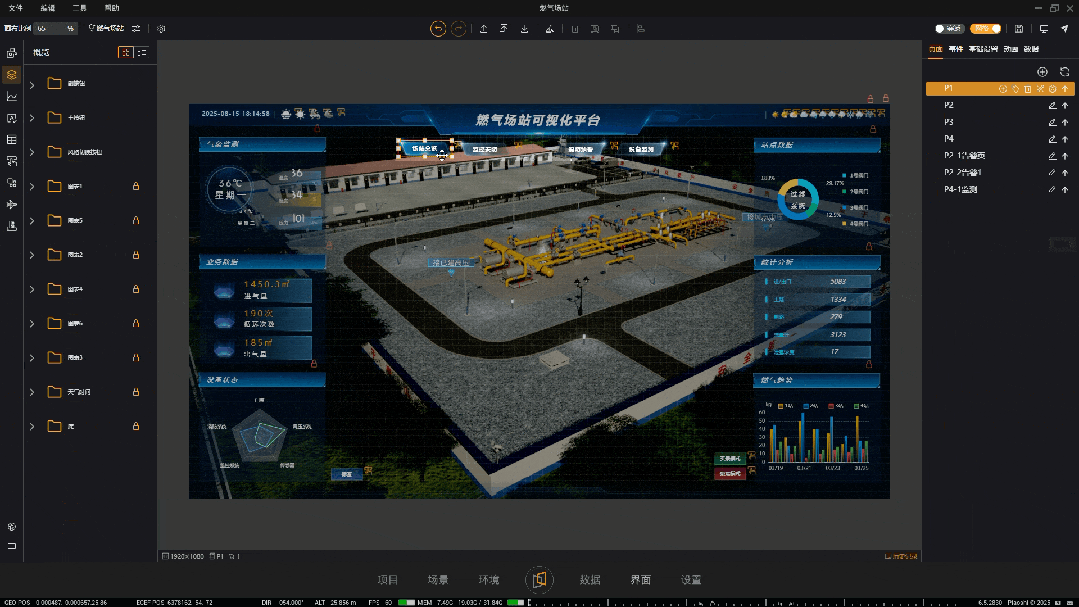The height and width of the screenshot is (607, 1079).
Task: Expand the last folder in the outline tree
Action: click(32, 427)
